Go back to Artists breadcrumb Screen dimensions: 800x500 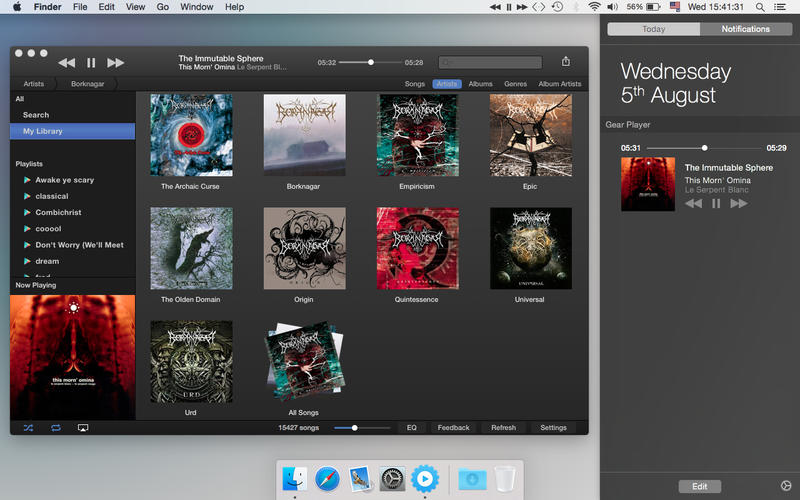point(34,84)
